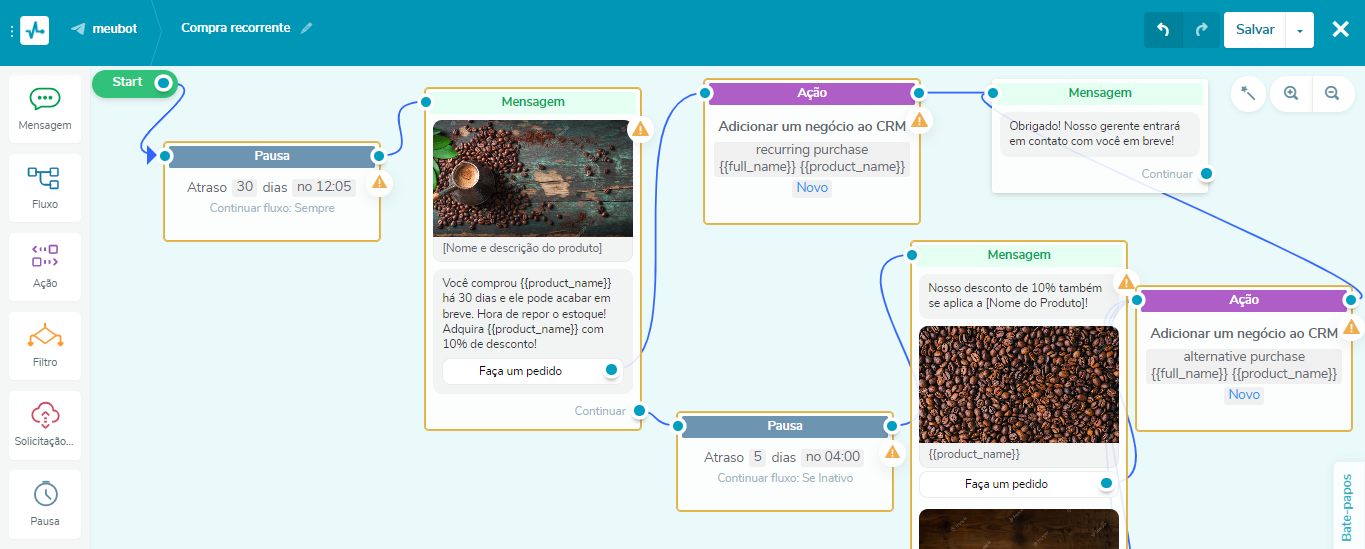Viewport: 1365px width, 549px height.
Task: Click warning icon on coffee cup image
Action: coord(640,128)
